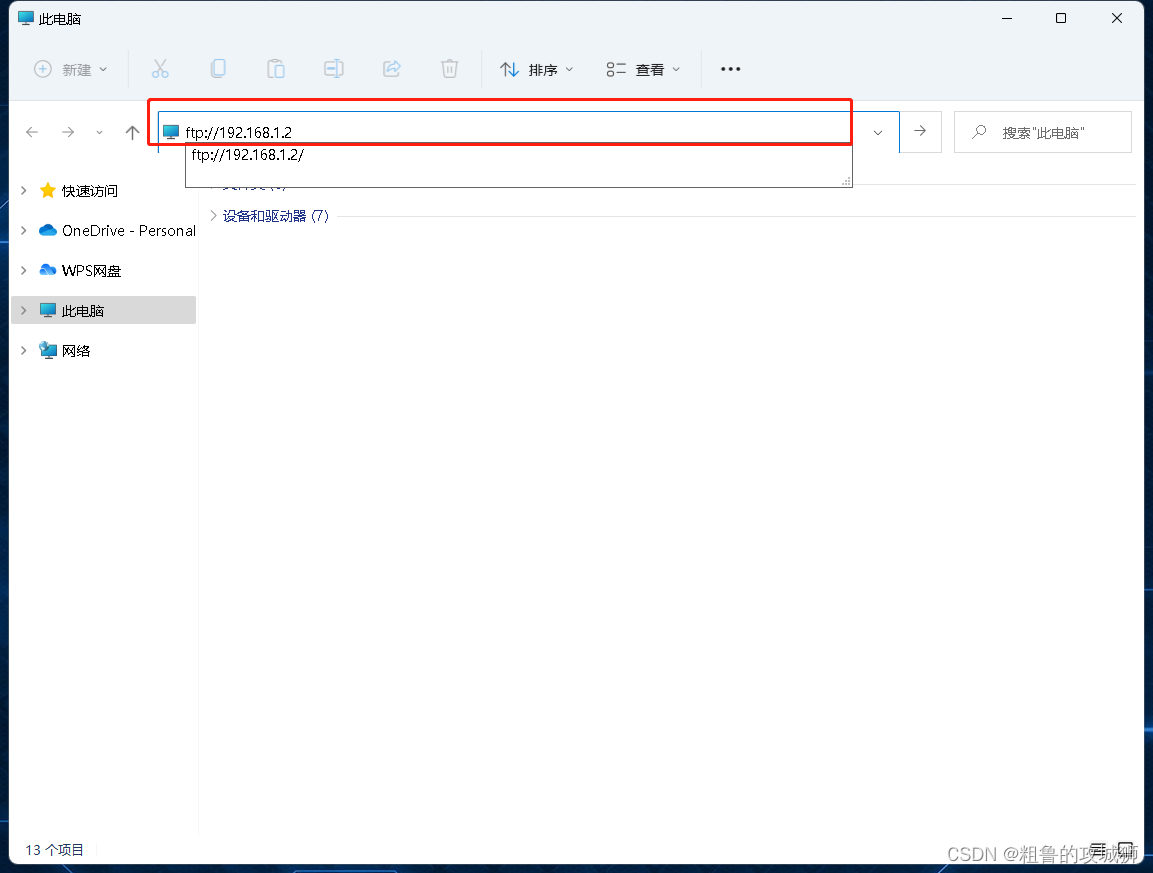Click the computer icon in address bar
Screen dimensions: 1153x873
tap(171, 132)
